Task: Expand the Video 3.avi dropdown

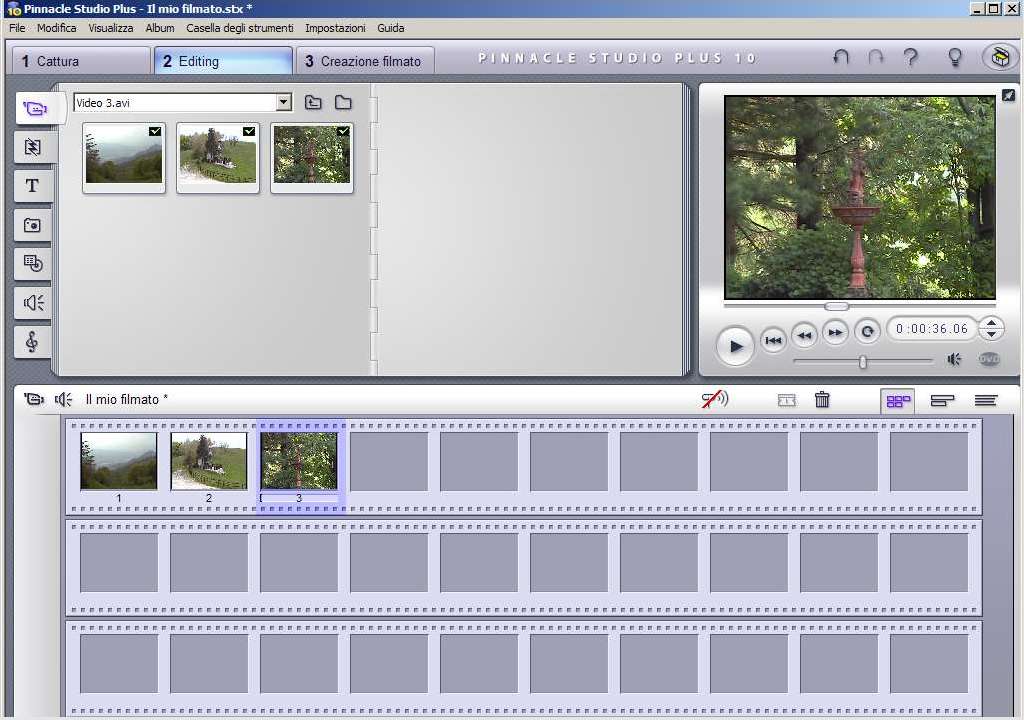Action: pyautogui.click(x=283, y=103)
